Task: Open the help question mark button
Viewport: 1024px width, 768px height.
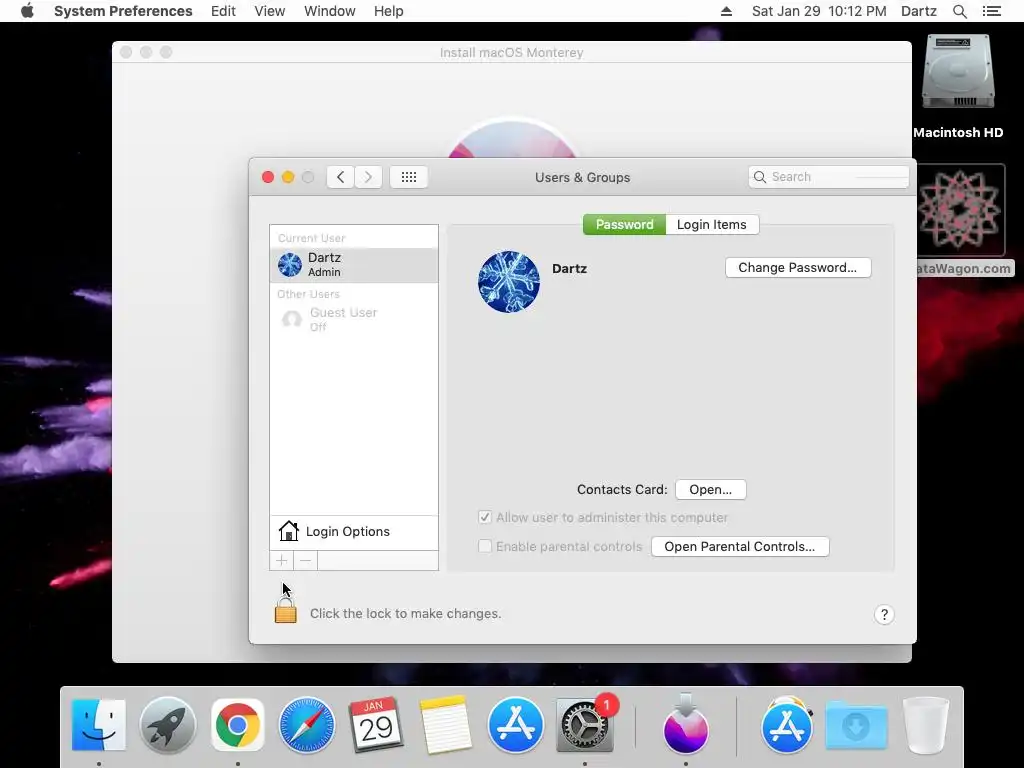Action: click(x=884, y=615)
